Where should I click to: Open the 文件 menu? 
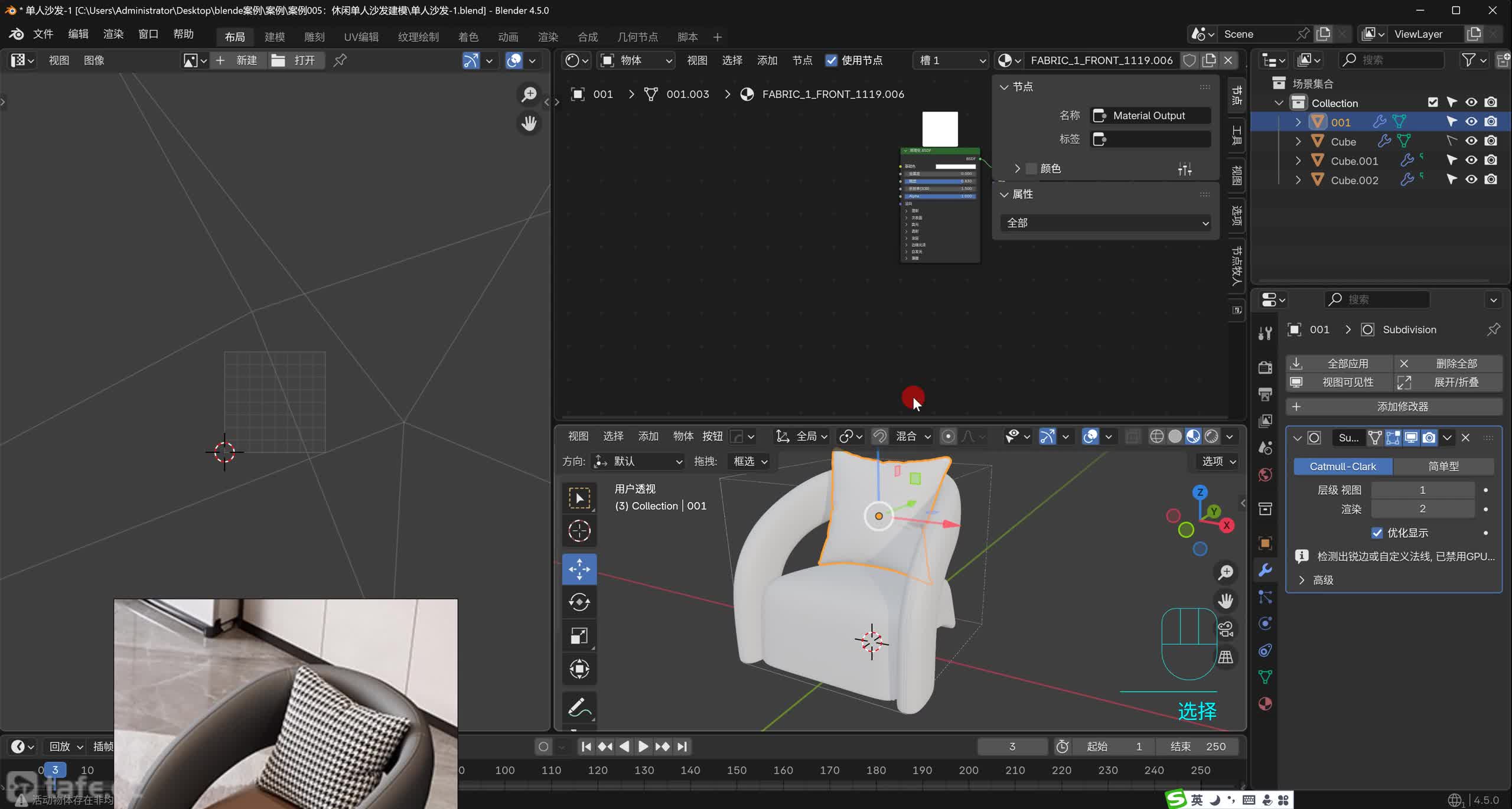(x=43, y=34)
